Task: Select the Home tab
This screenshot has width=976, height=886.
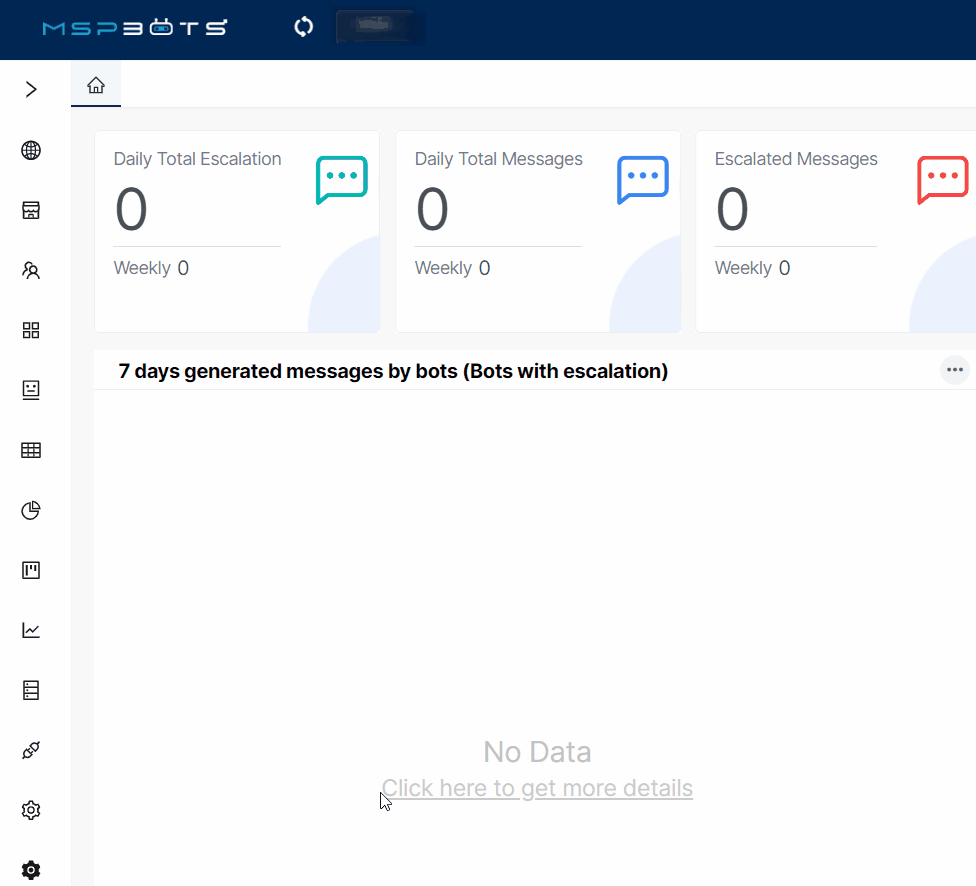Action: (96, 86)
